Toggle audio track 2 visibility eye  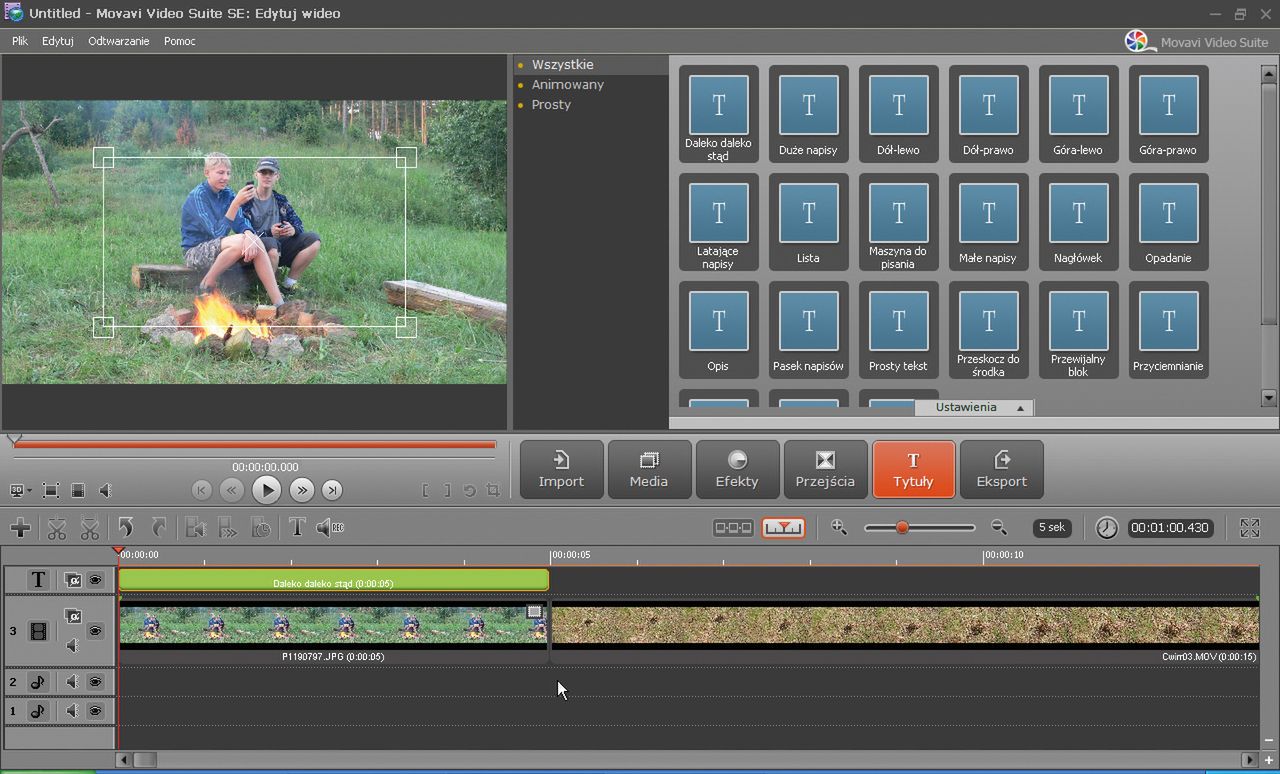point(95,682)
